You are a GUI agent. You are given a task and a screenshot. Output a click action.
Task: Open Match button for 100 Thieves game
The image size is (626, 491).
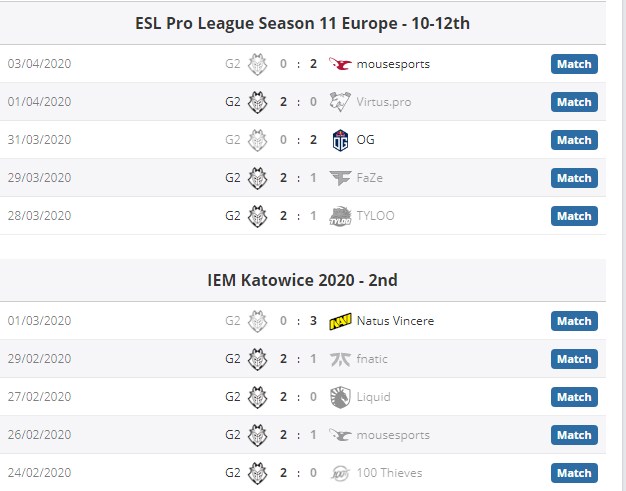(x=574, y=473)
